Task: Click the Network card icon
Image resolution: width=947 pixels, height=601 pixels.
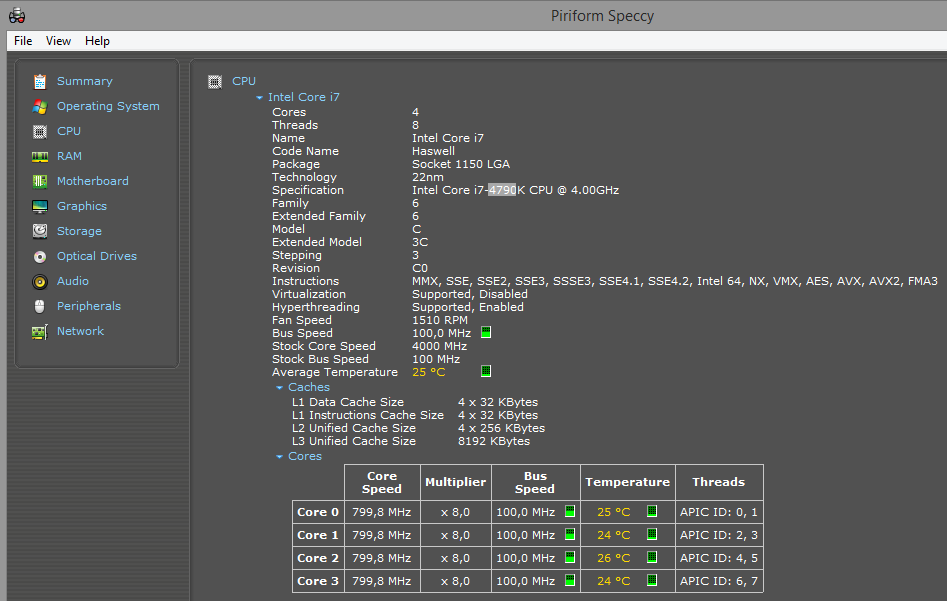Action: 40,332
